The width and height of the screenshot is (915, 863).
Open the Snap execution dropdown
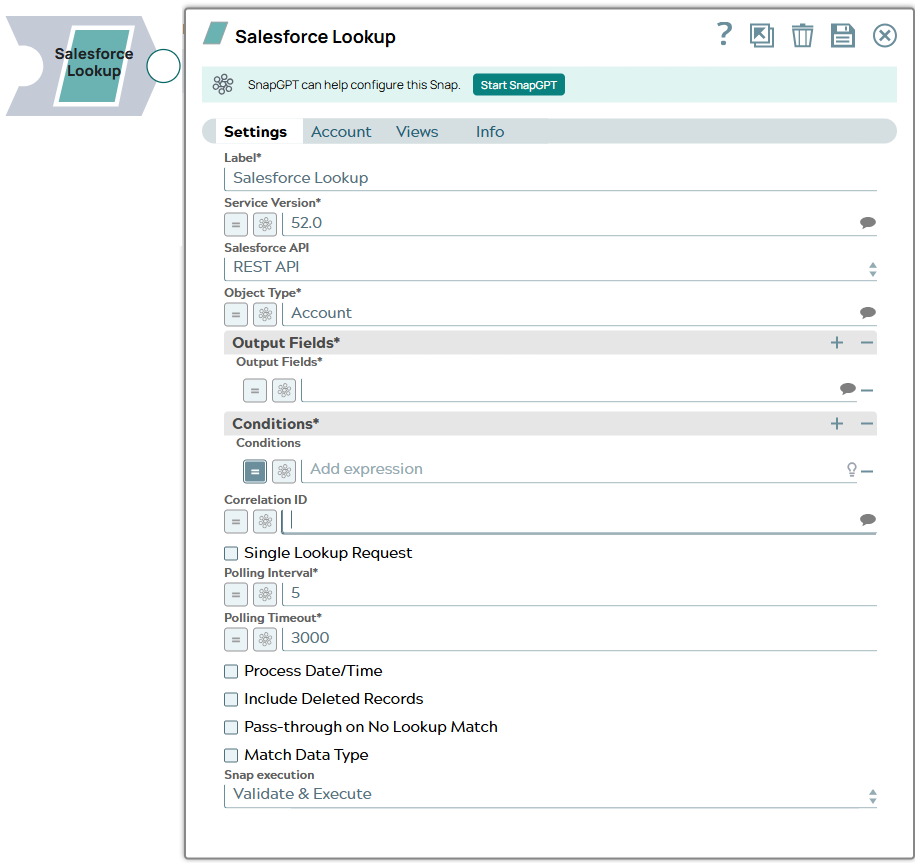pos(550,795)
